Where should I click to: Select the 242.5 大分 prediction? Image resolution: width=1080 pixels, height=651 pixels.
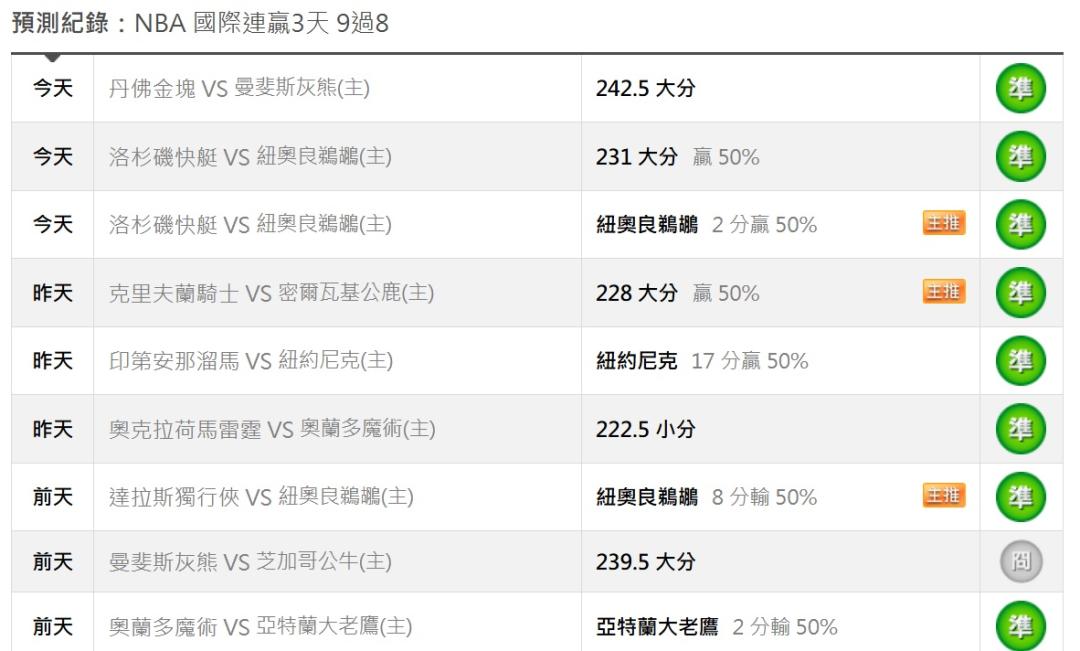[x=645, y=89]
